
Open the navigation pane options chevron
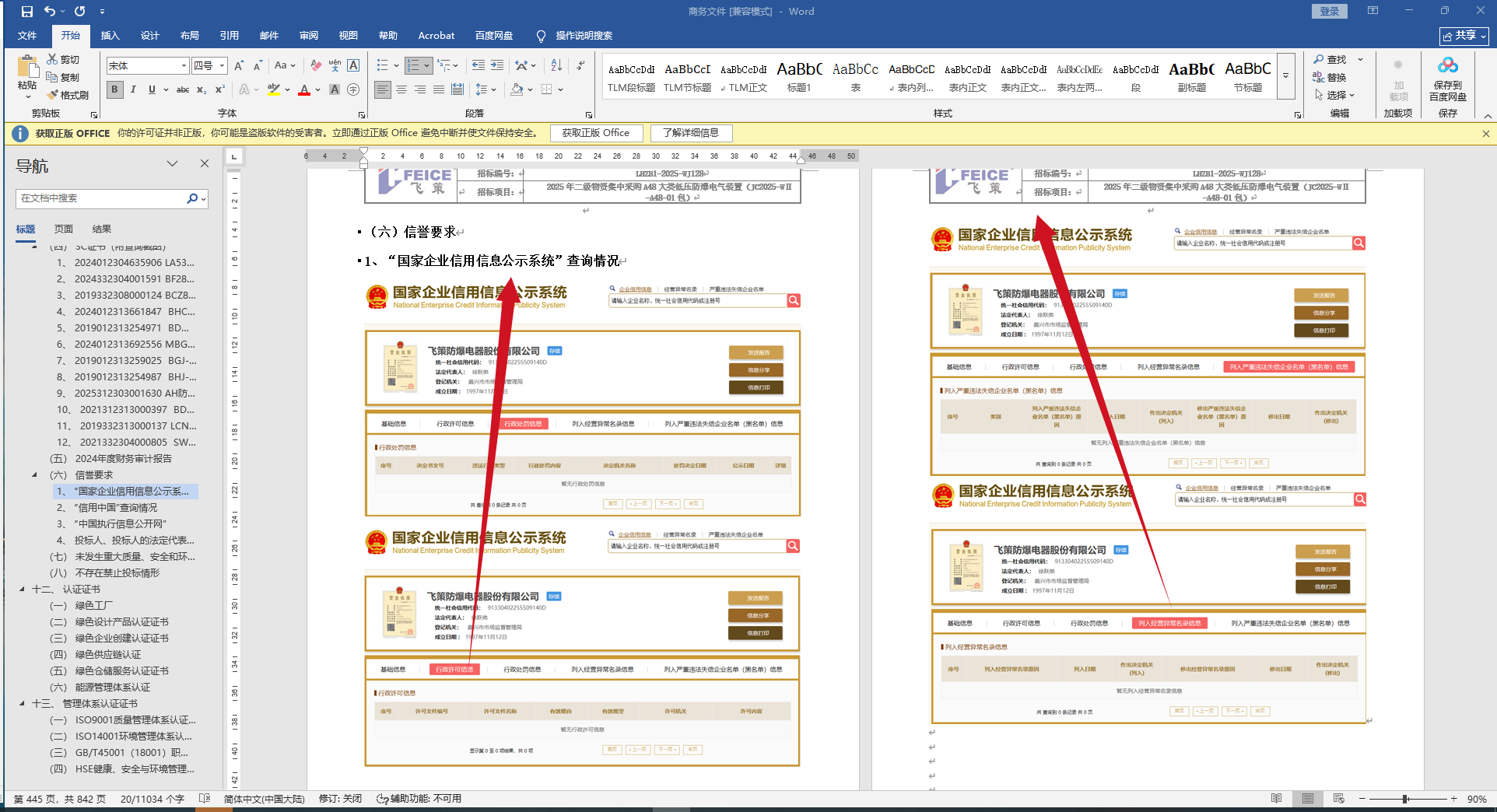pos(173,163)
